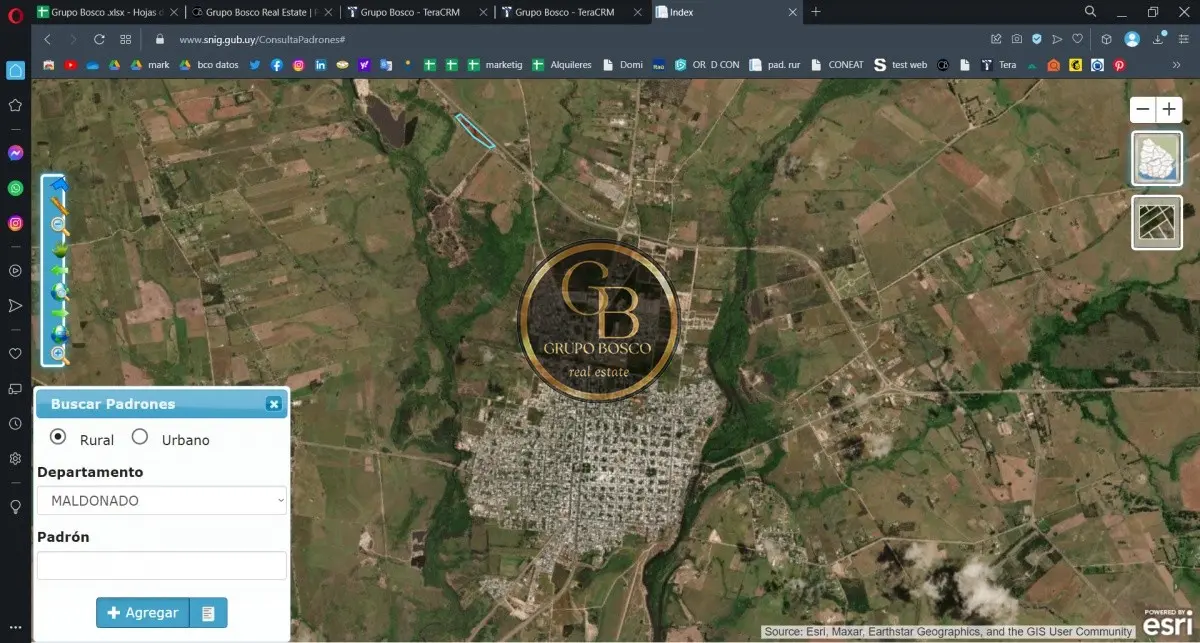Click the list button beside Agregar

click(x=208, y=613)
